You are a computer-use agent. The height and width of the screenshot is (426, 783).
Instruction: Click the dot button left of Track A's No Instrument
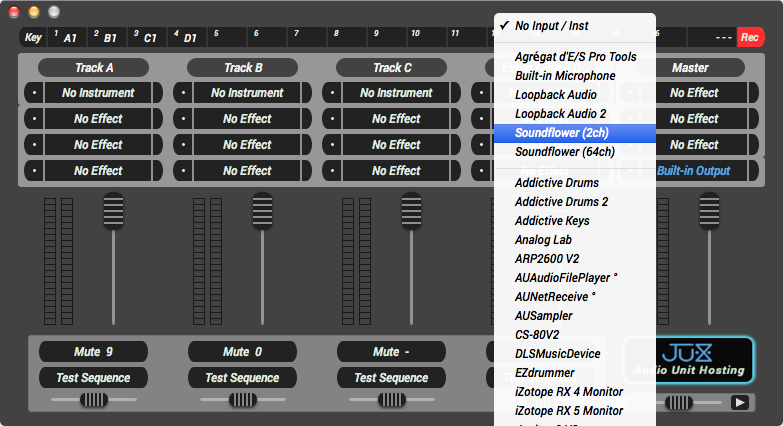click(34, 93)
